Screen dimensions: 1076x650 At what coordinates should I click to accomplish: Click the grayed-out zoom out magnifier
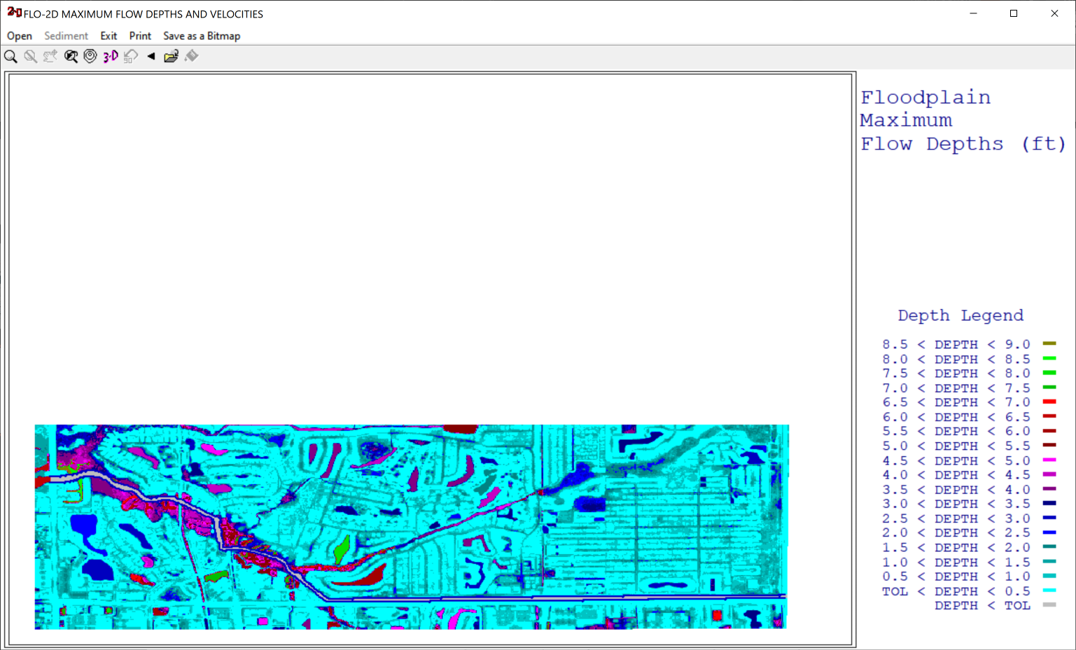[31, 57]
